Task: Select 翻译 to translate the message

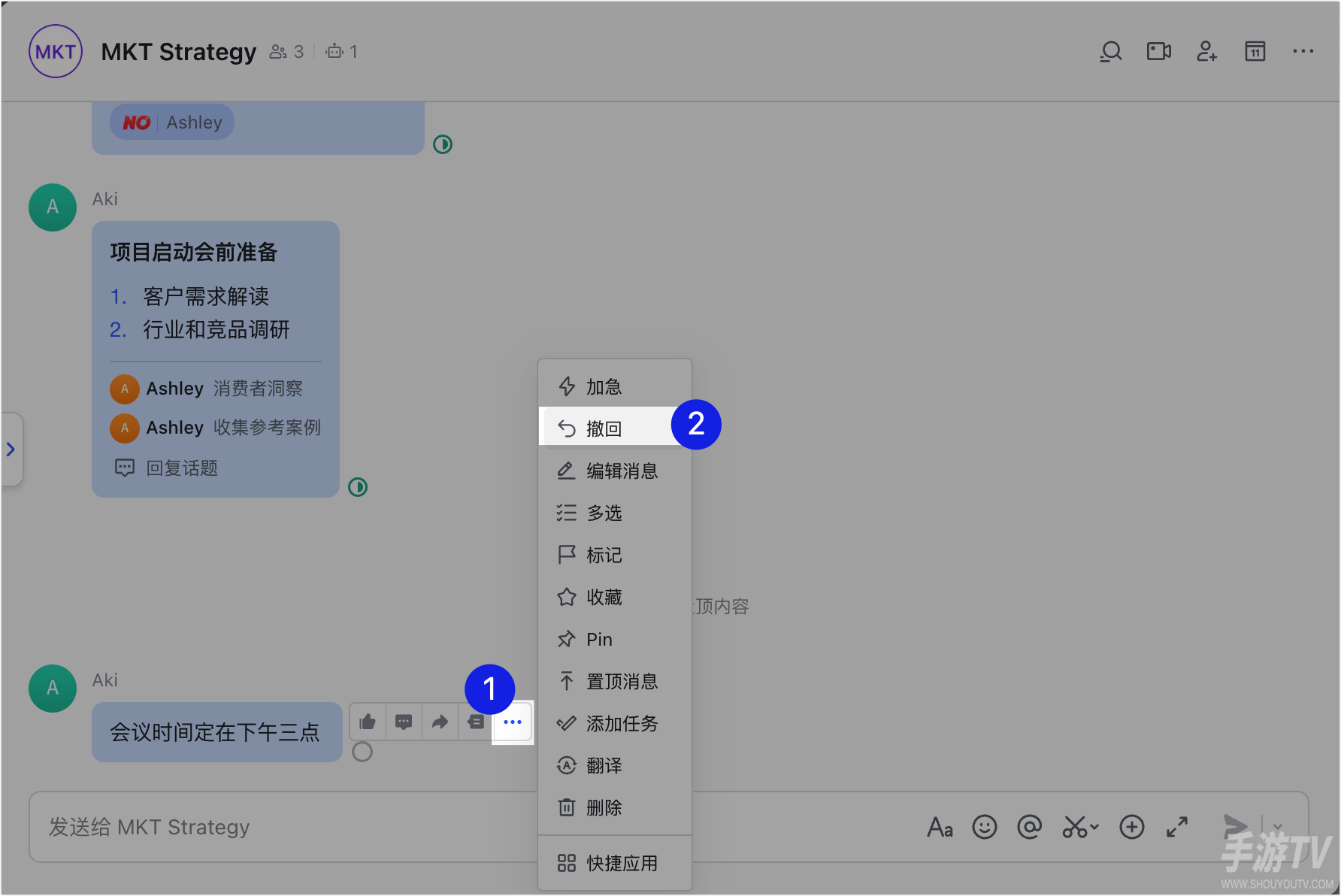Action: pos(615,766)
